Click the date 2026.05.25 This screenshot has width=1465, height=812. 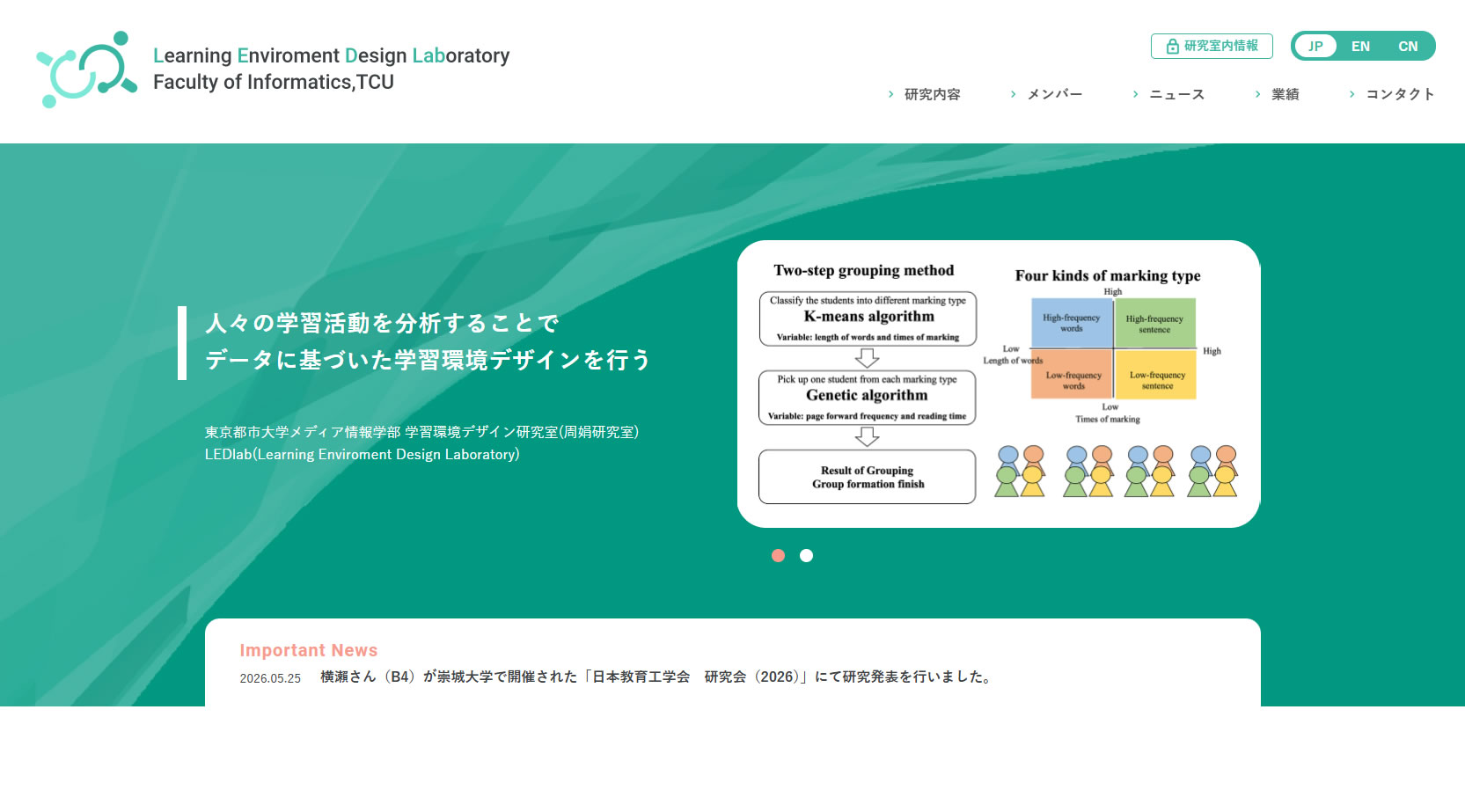click(270, 678)
